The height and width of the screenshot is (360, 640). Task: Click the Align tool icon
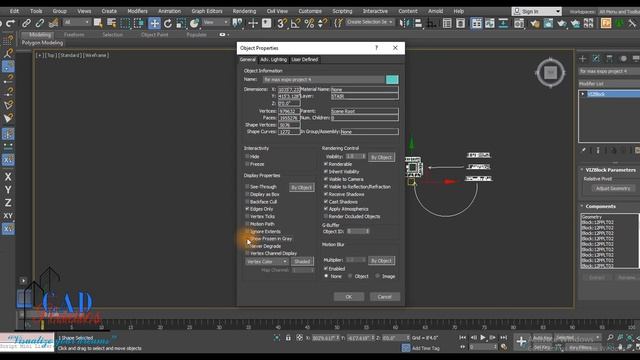[x=418, y=23]
